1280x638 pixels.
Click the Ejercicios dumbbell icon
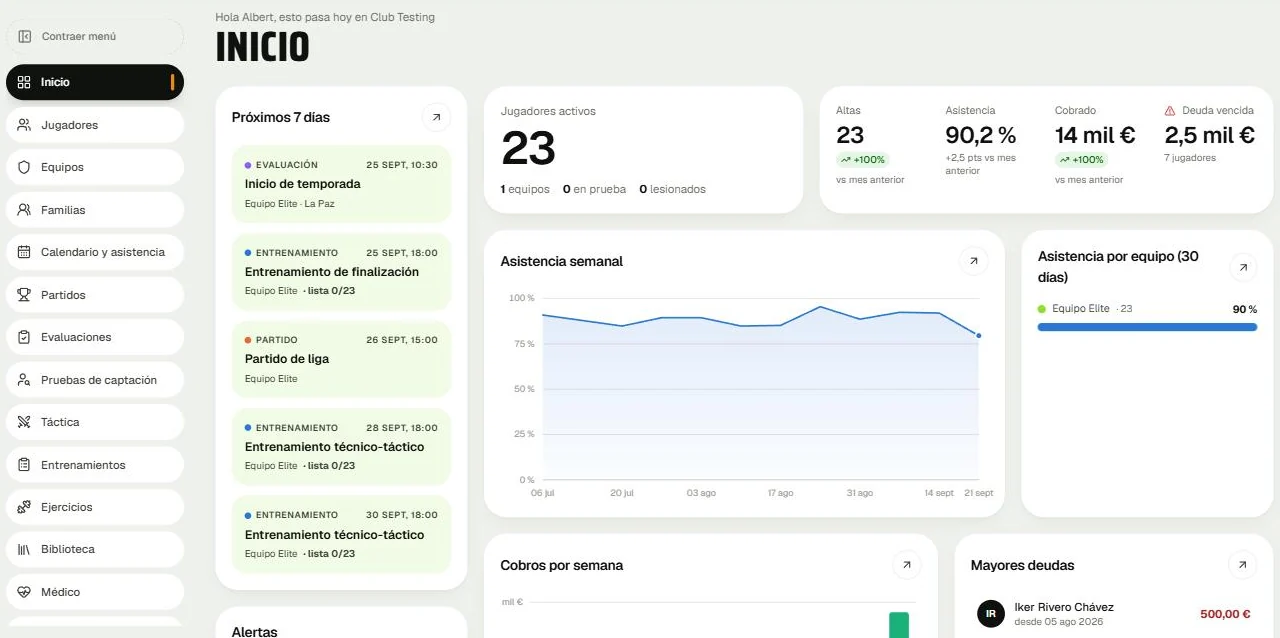click(24, 507)
